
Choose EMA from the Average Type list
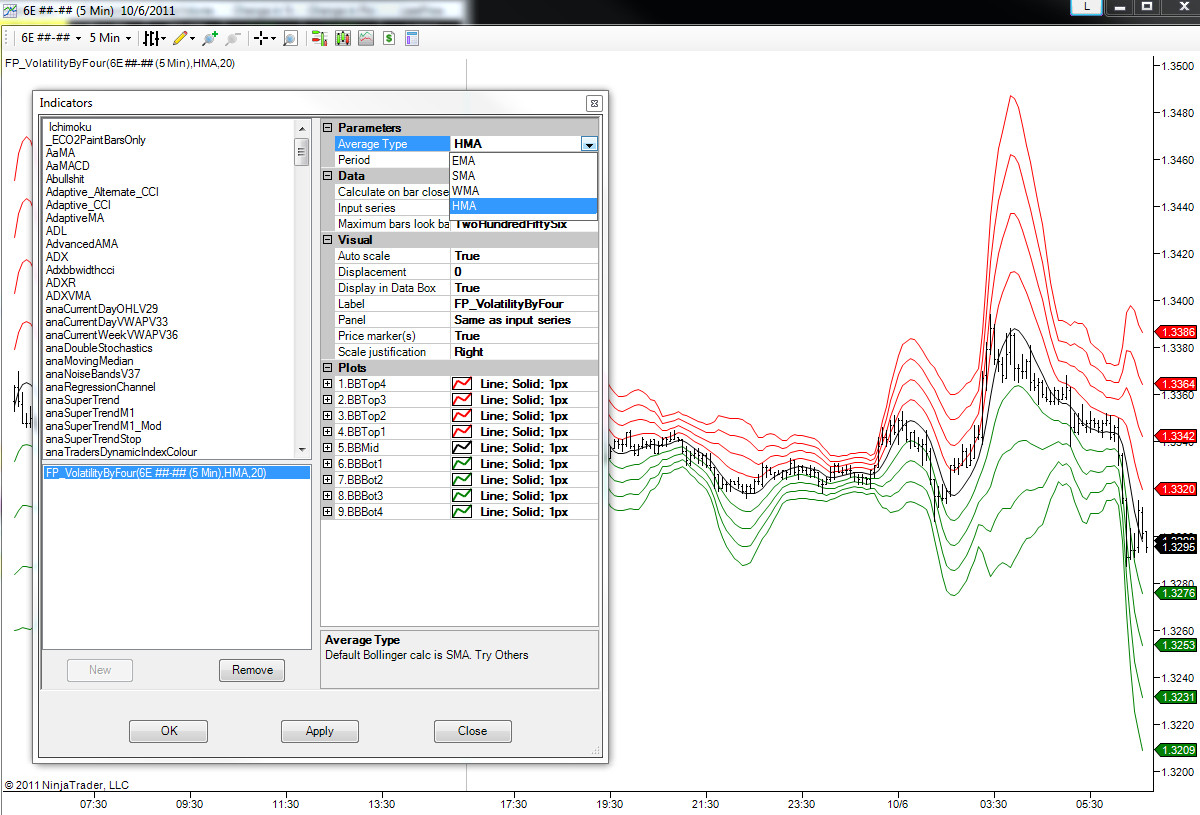523,160
